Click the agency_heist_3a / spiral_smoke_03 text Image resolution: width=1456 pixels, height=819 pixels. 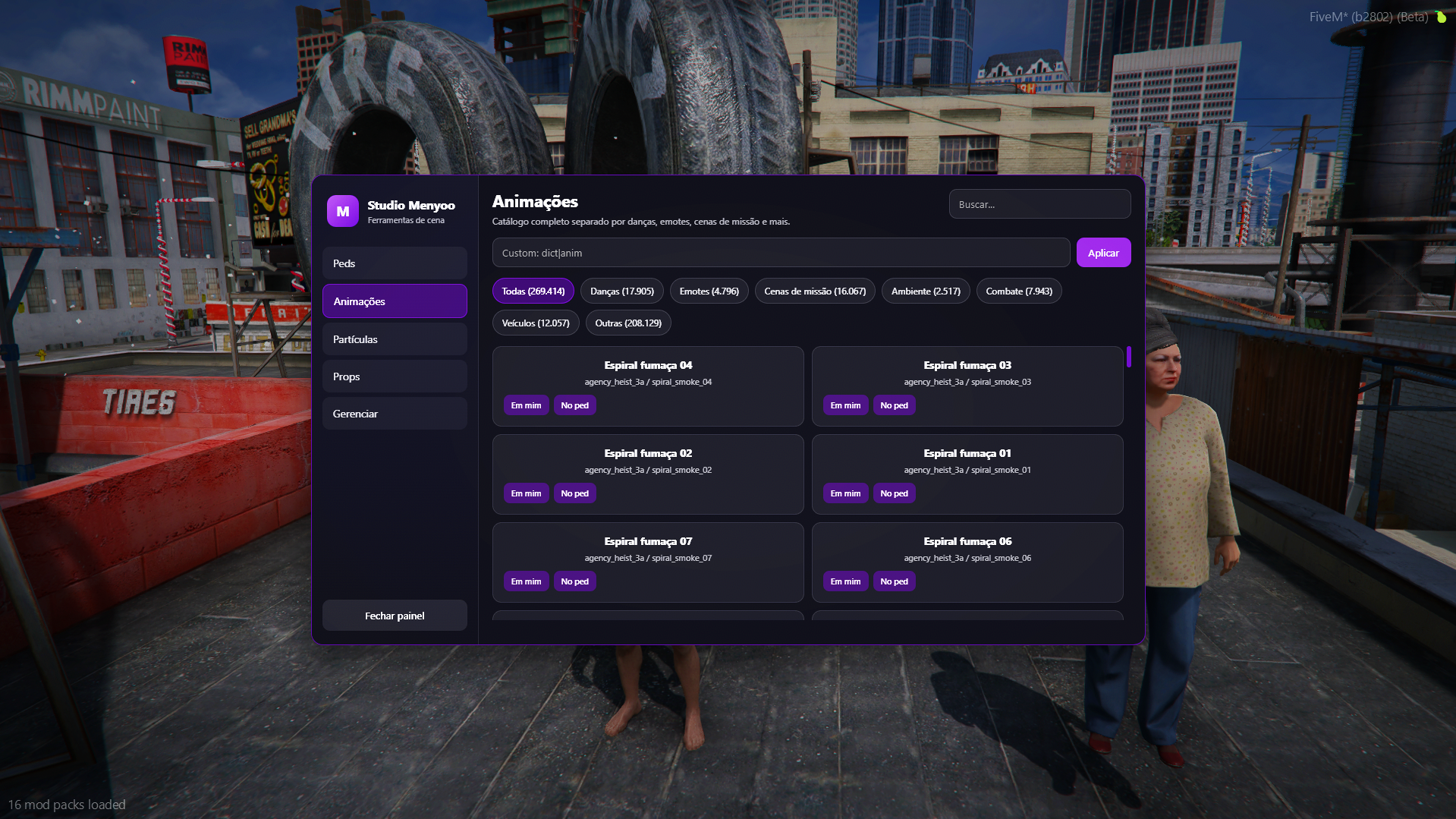pyautogui.click(x=967, y=382)
